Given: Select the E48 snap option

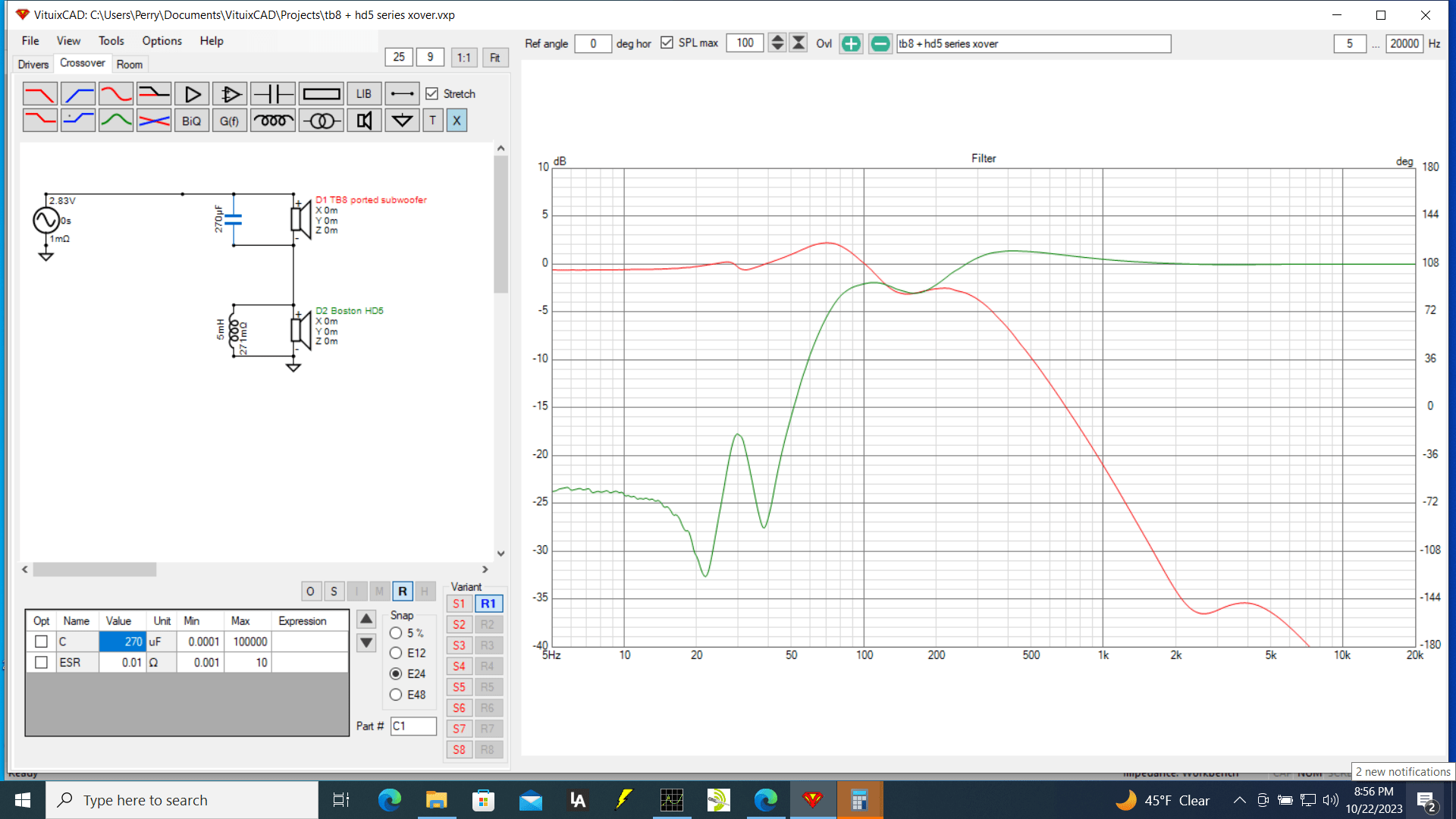Looking at the screenshot, I should (x=396, y=694).
